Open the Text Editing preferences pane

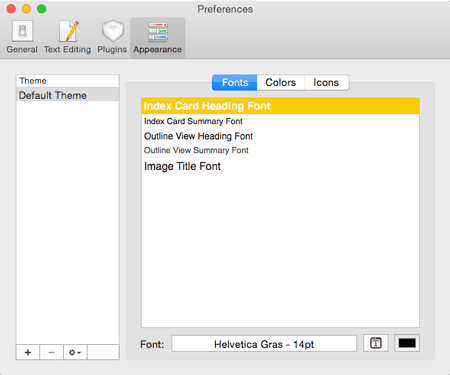tap(68, 37)
